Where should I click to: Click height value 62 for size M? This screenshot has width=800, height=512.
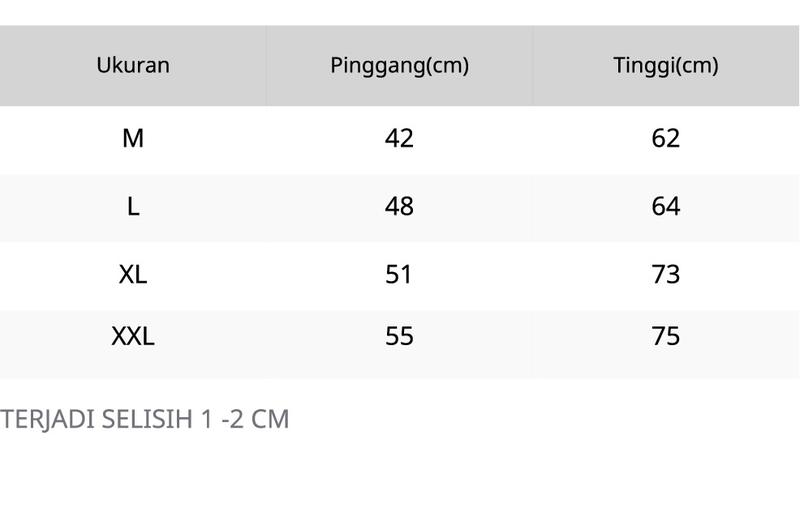click(x=666, y=138)
